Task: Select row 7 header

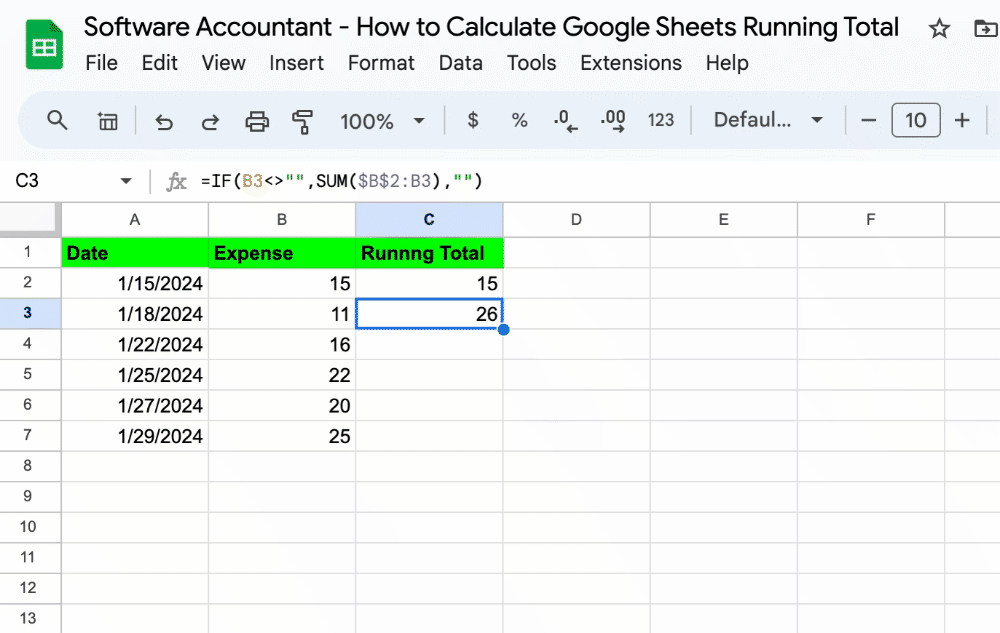Action: 30,436
